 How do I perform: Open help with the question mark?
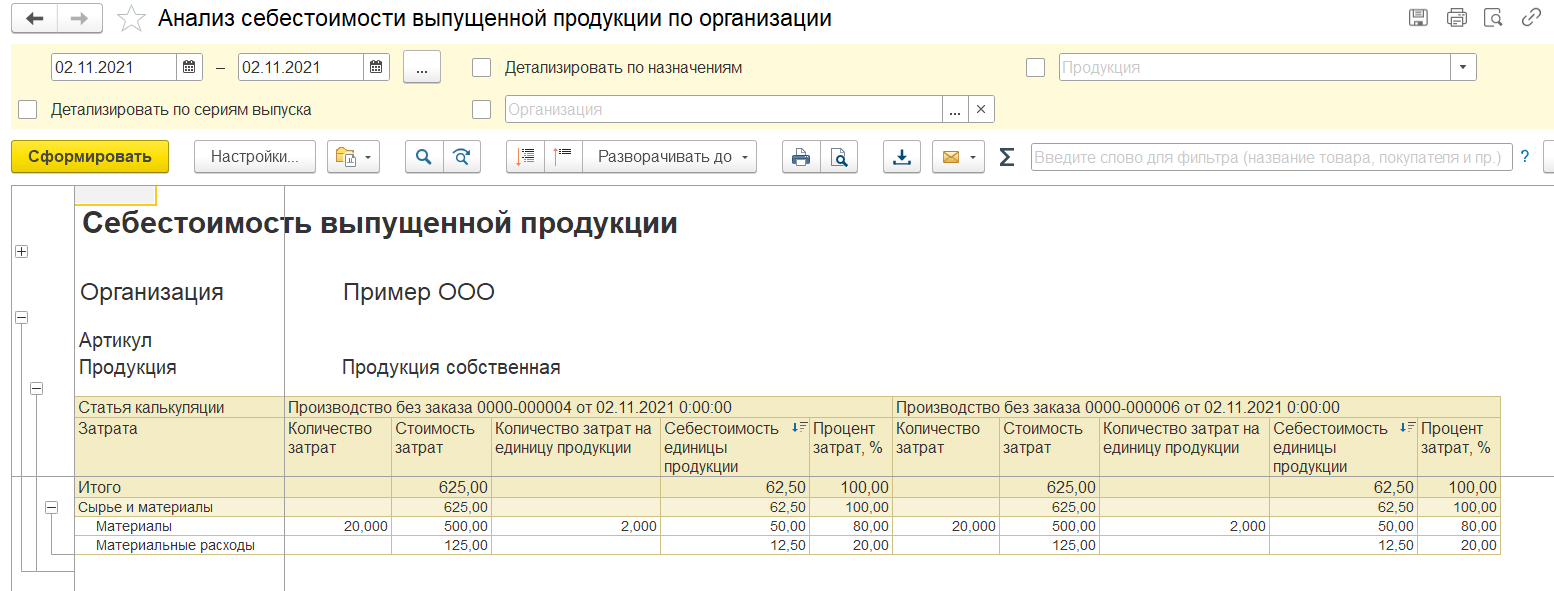click(1525, 157)
